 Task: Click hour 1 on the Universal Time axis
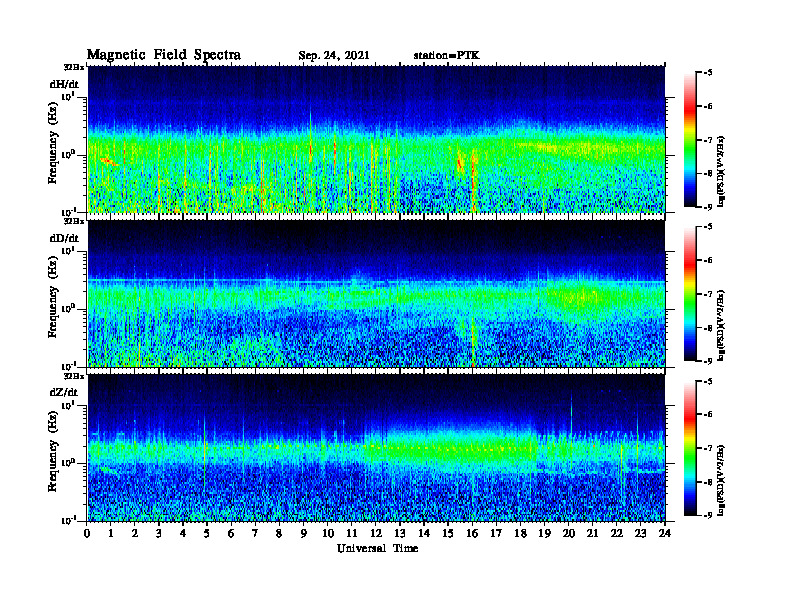[x=111, y=534]
